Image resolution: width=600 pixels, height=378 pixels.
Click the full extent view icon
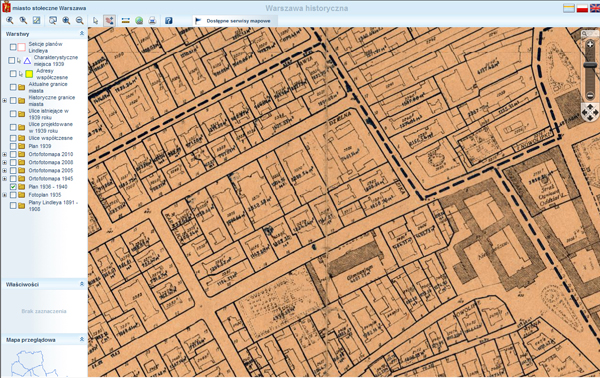(36, 20)
